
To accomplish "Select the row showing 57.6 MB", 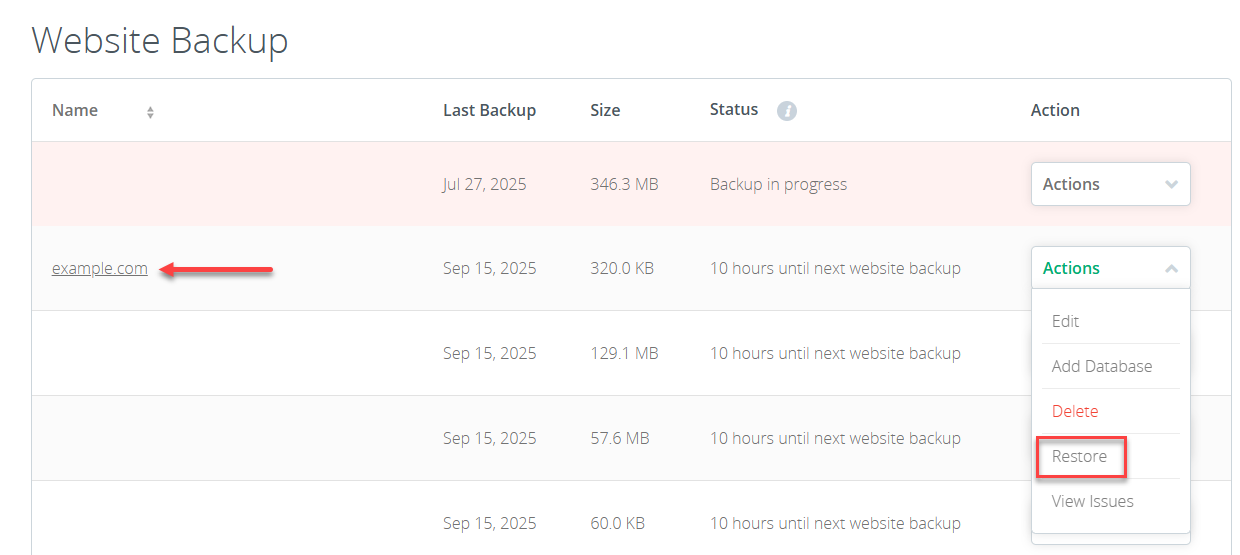I will pyautogui.click(x=620, y=438).
